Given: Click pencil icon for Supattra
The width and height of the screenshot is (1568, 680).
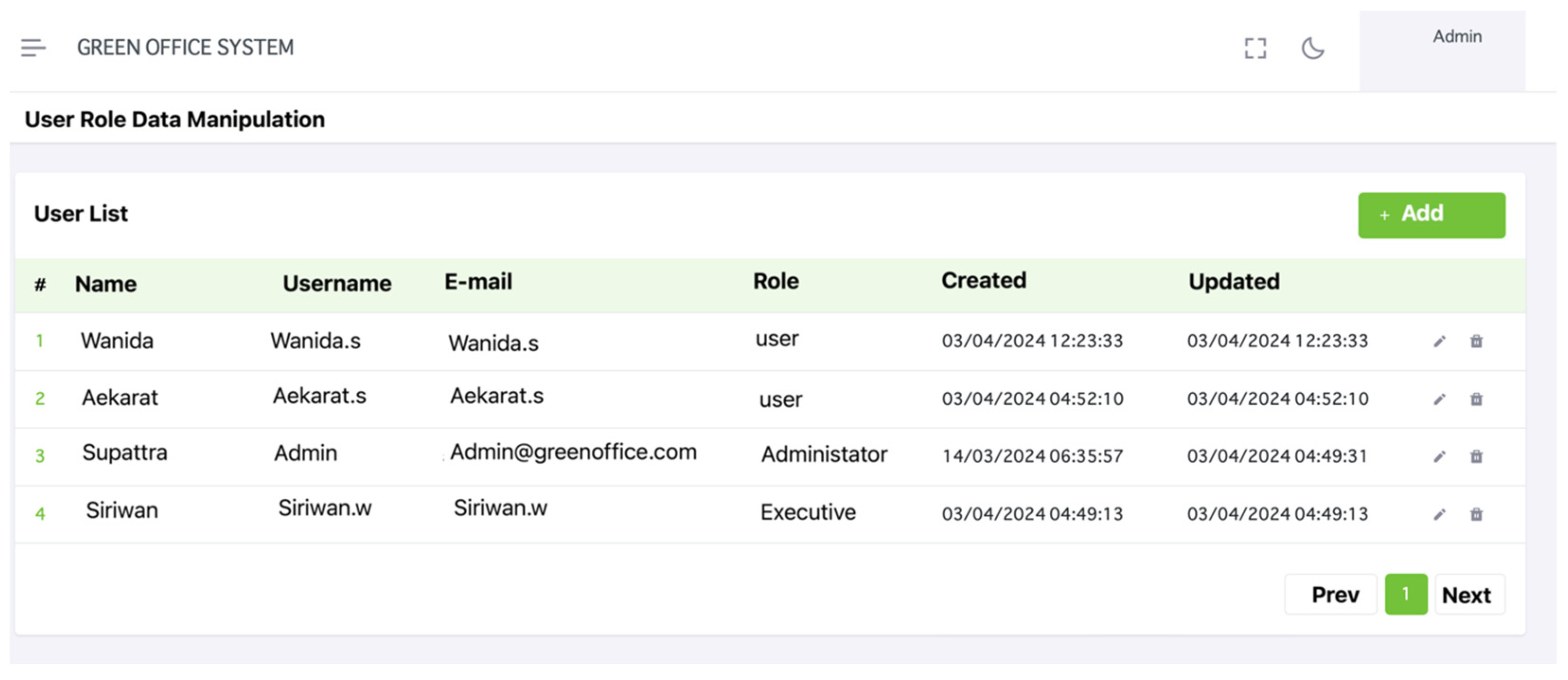Looking at the screenshot, I should [x=1440, y=457].
